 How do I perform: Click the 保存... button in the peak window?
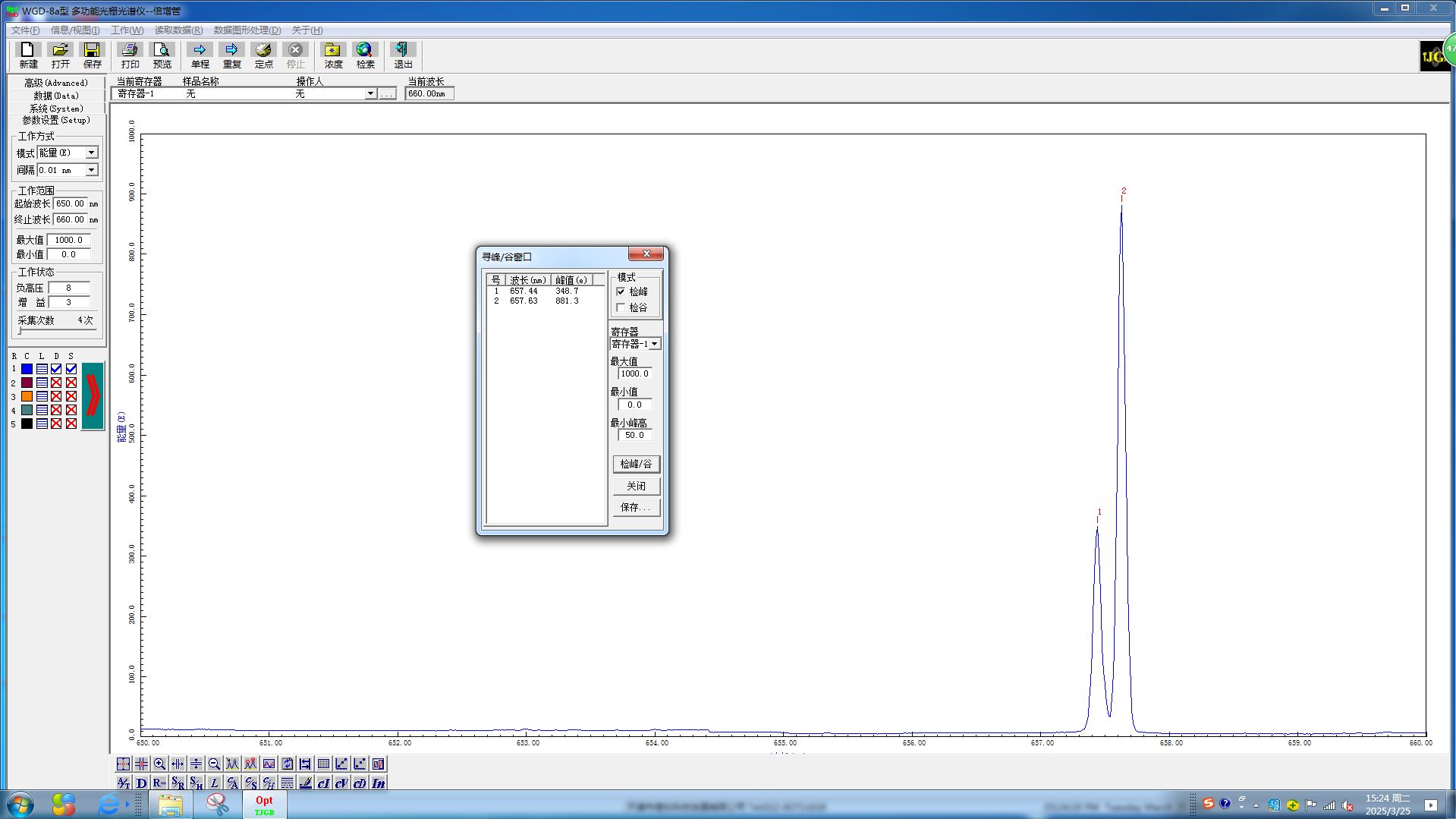coord(636,507)
